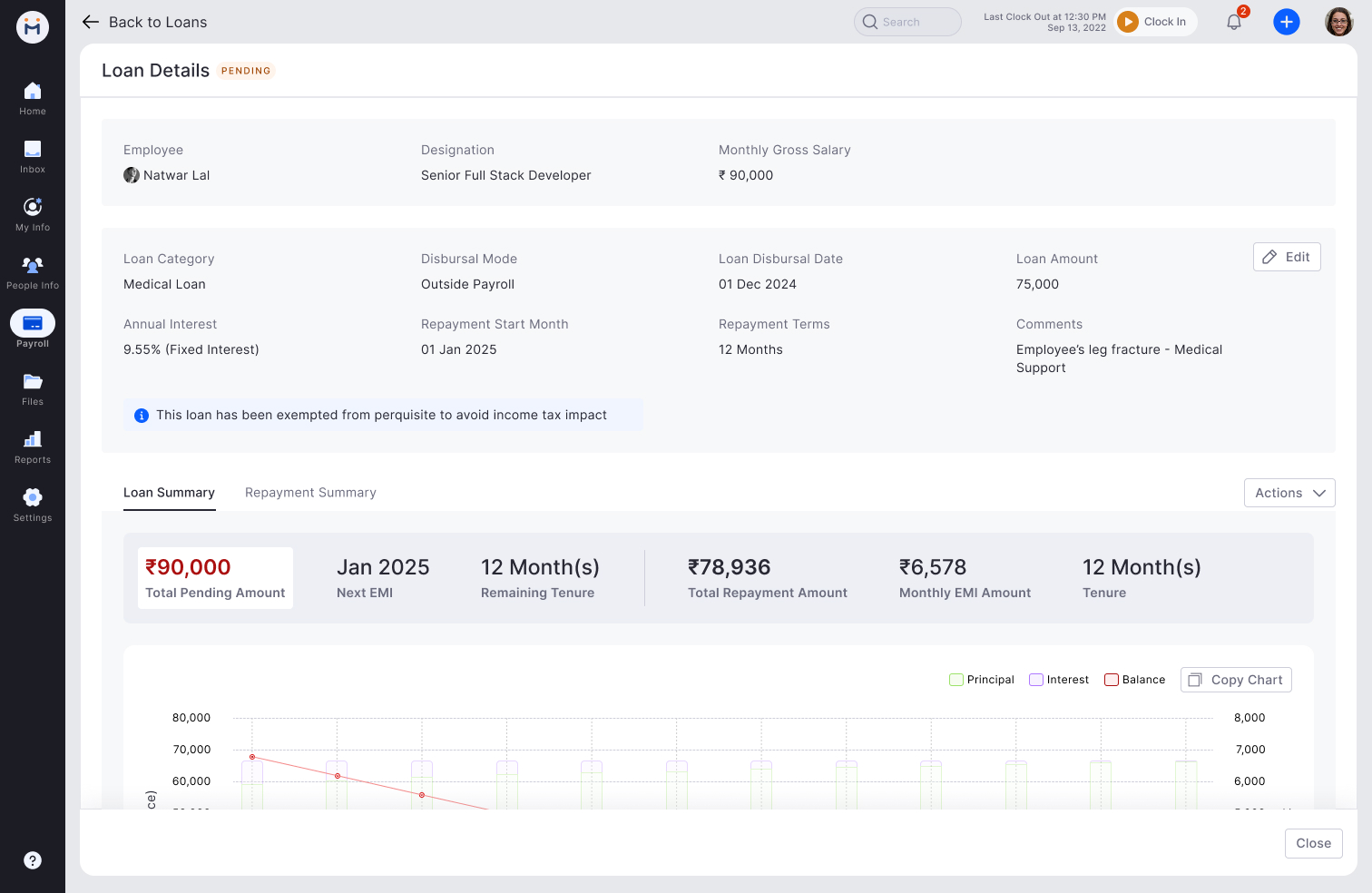Select the Loan Summary tab

pos(169,492)
